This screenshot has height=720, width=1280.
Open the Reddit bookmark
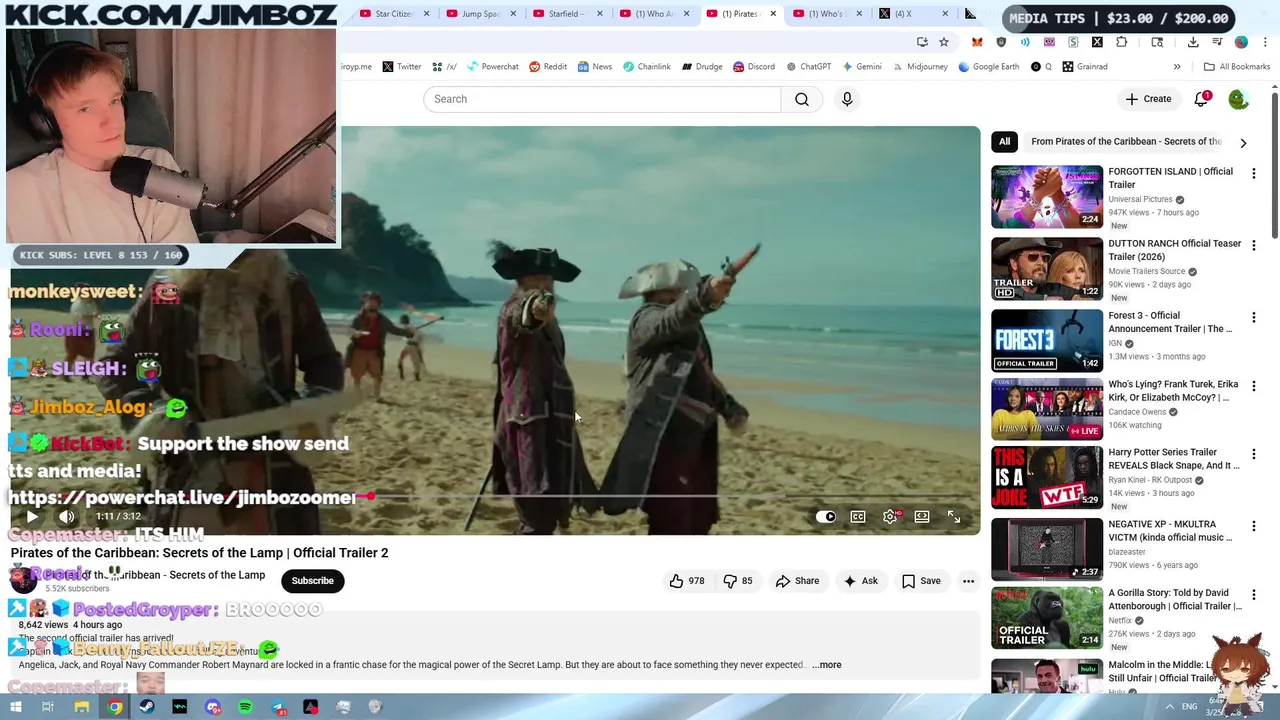pyautogui.click(x=547, y=67)
